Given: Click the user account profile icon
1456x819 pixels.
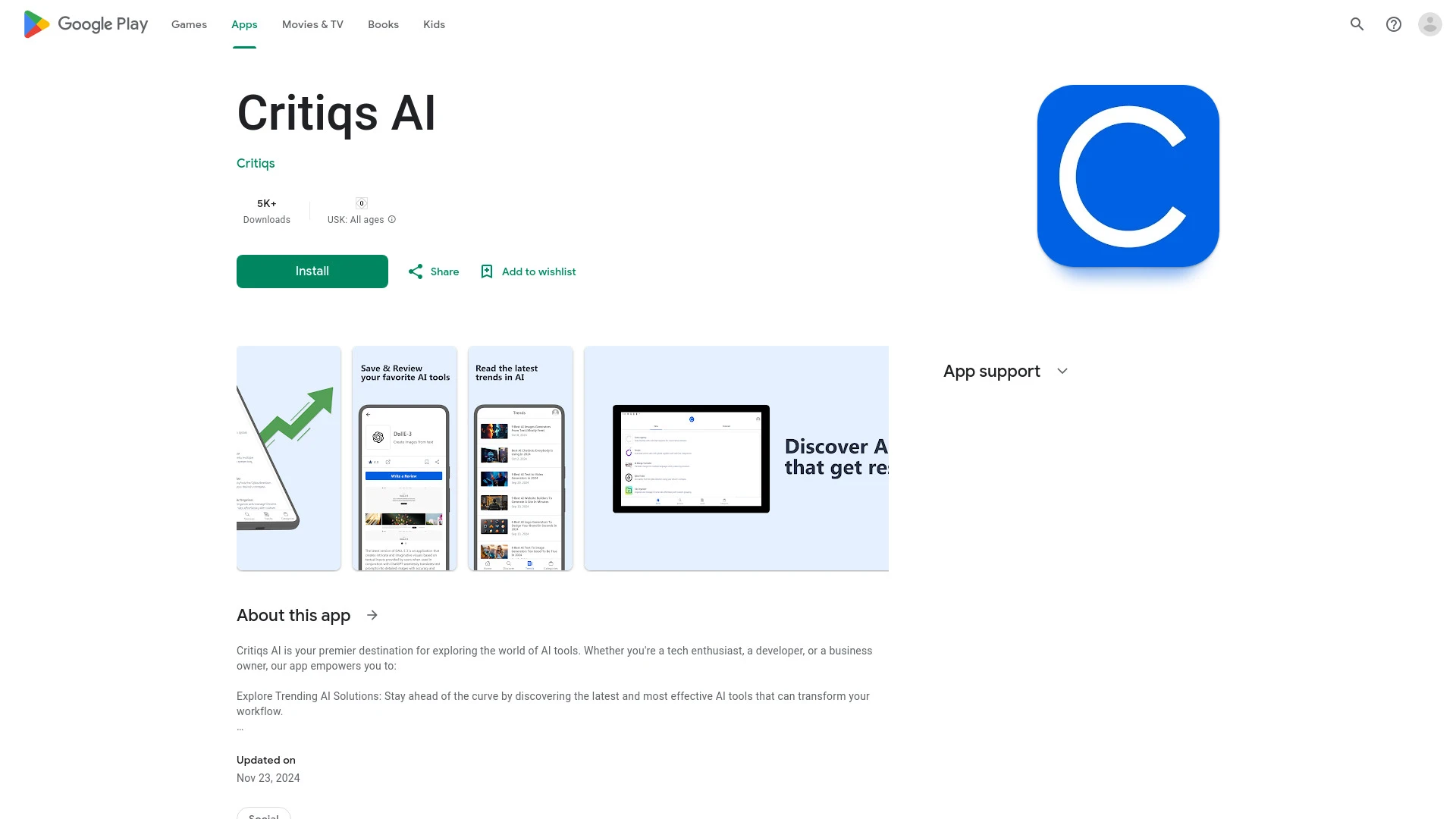Looking at the screenshot, I should pyautogui.click(x=1430, y=24).
